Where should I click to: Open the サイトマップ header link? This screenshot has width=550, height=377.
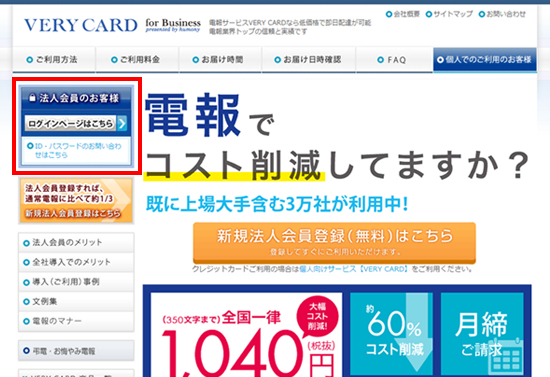pos(449,14)
